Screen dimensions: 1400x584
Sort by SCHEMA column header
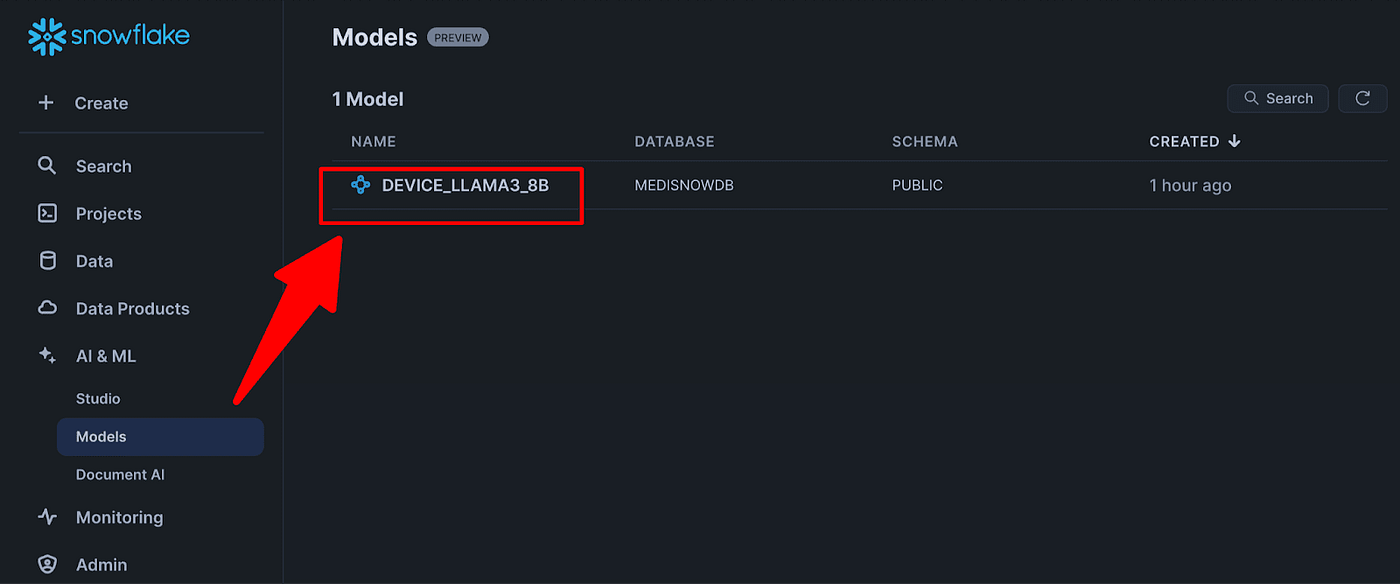[x=925, y=141]
